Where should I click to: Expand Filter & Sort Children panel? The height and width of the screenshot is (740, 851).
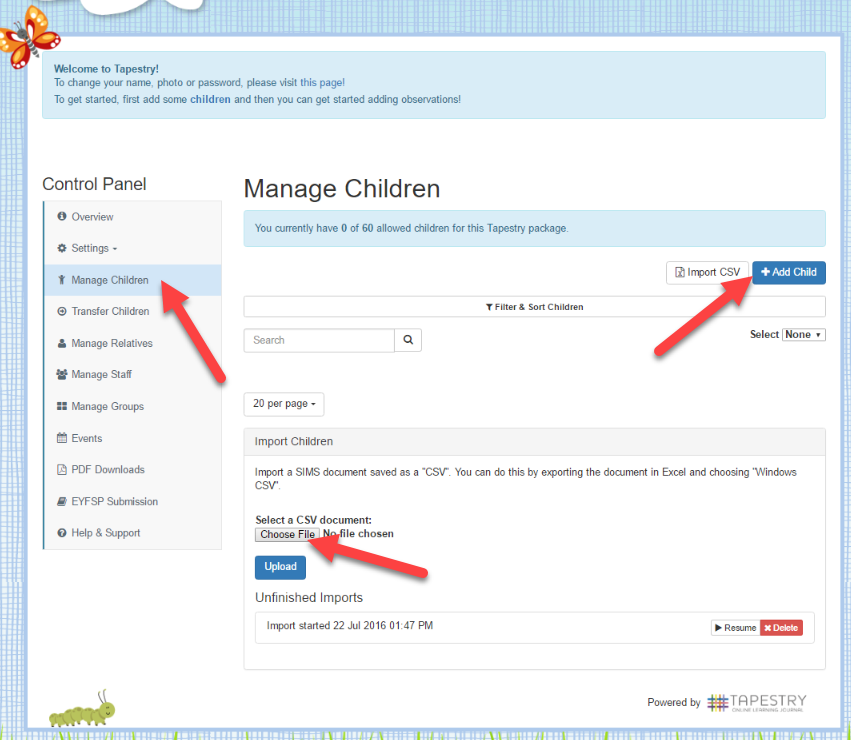(535, 307)
